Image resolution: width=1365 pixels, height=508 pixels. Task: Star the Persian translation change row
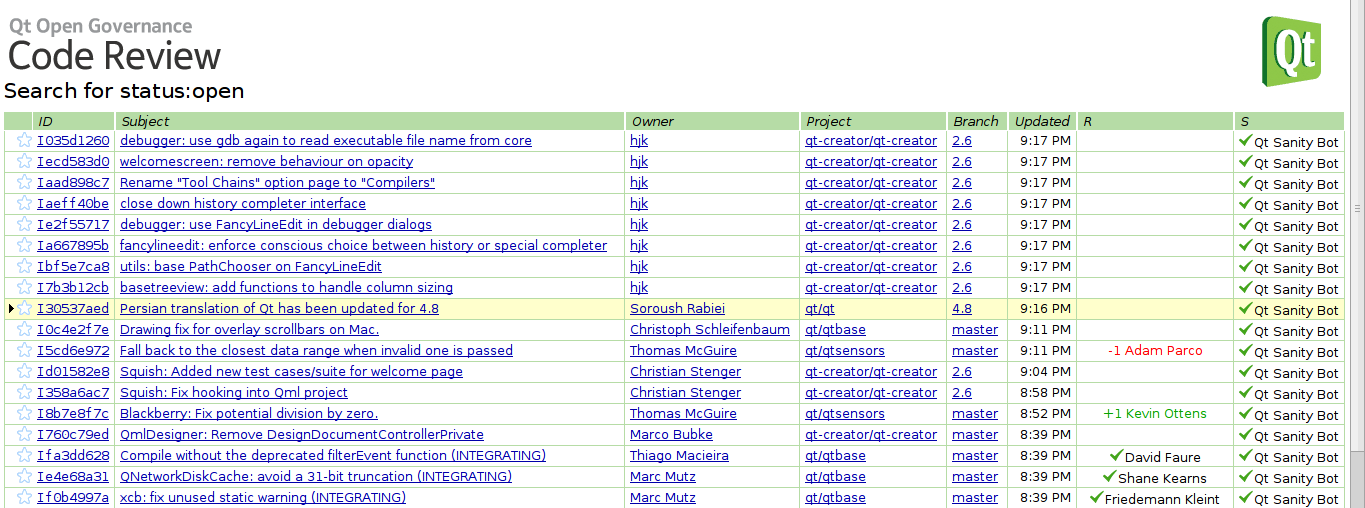tap(25, 309)
